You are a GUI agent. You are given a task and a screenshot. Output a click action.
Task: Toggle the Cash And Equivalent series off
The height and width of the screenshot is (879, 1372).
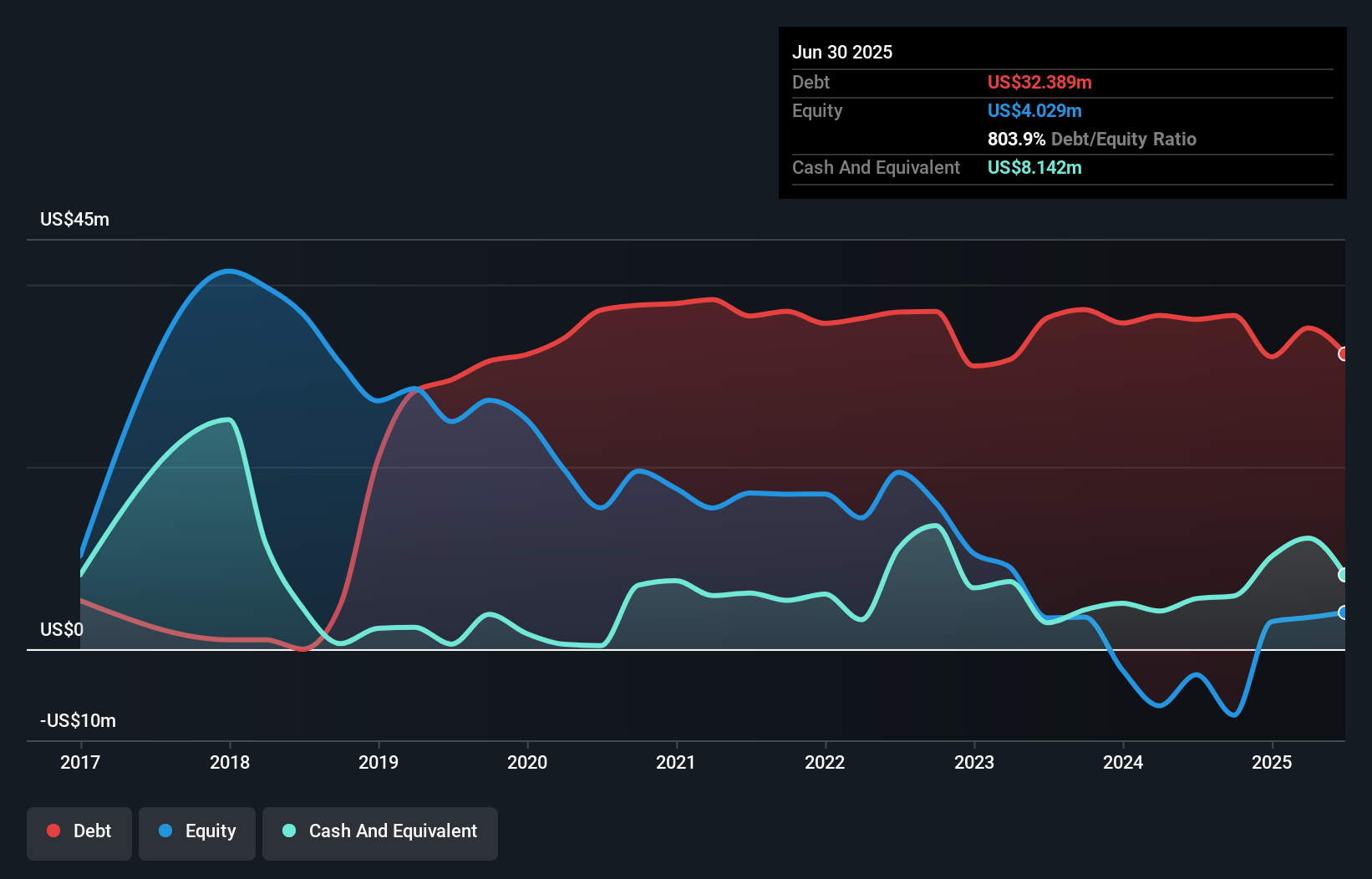380,831
